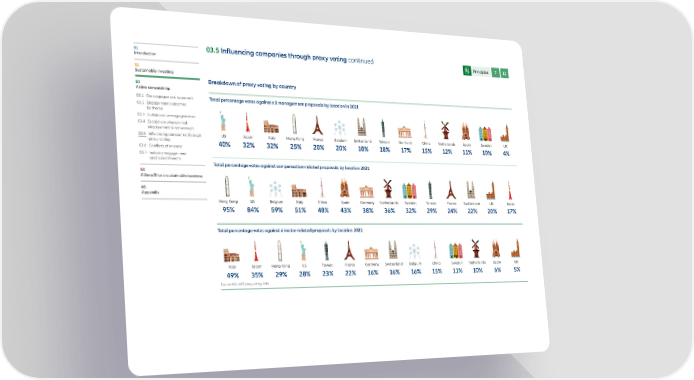Click the Tokyo Tower icon for Japan at 35%
This screenshot has height=380, width=694.
(x=255, y=251)
